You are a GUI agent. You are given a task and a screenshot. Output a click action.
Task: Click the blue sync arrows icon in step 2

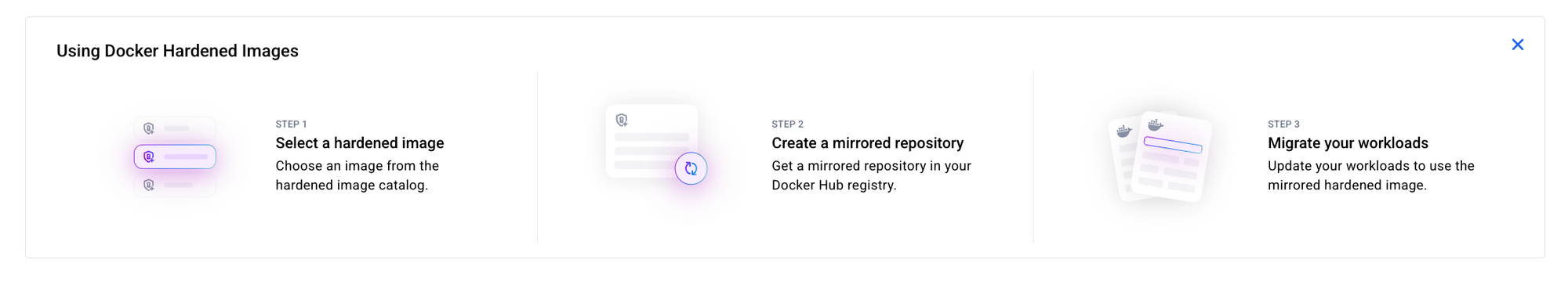coord(691,168)
